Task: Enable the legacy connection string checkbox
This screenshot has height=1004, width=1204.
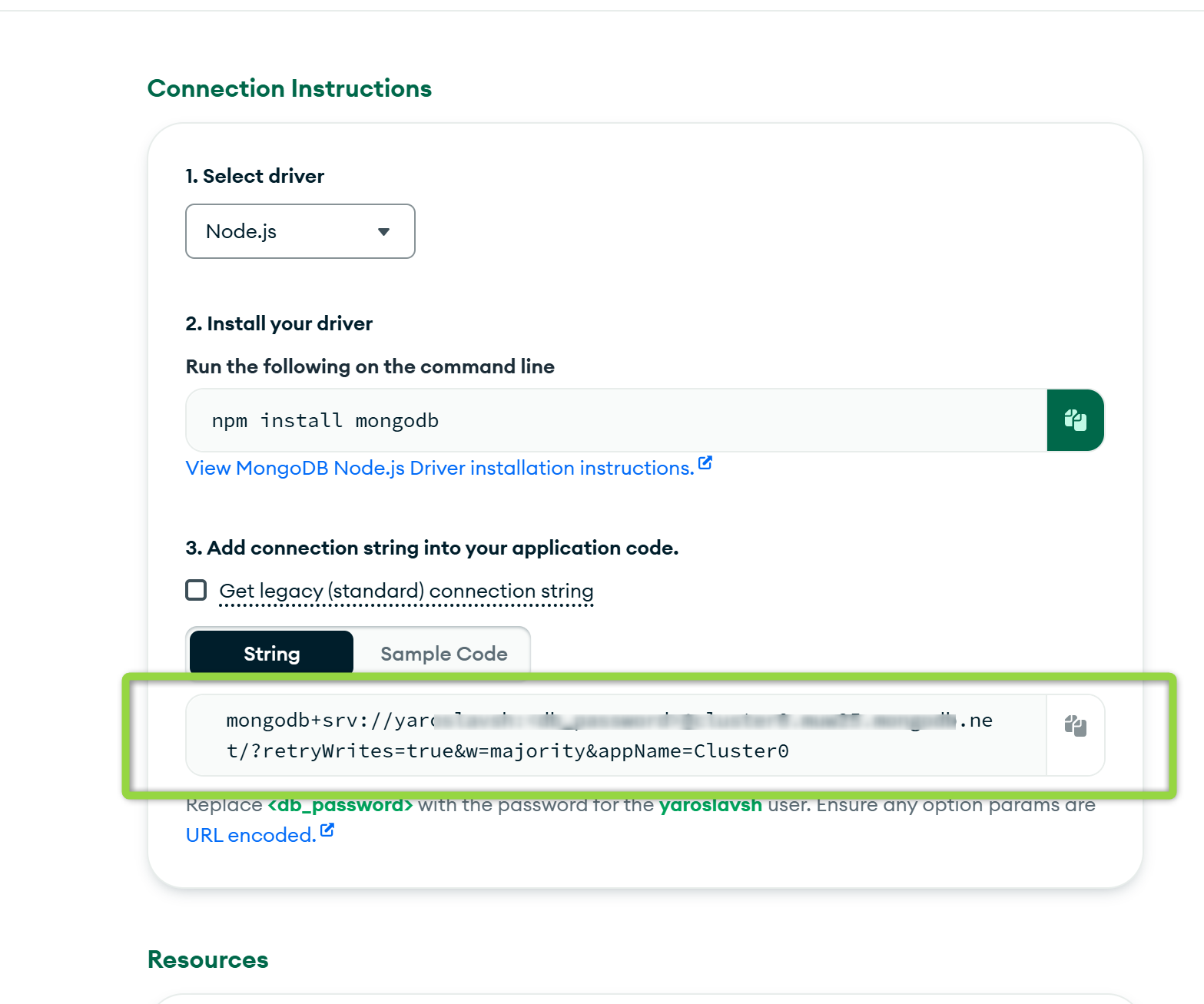Action: pos(196,590)
